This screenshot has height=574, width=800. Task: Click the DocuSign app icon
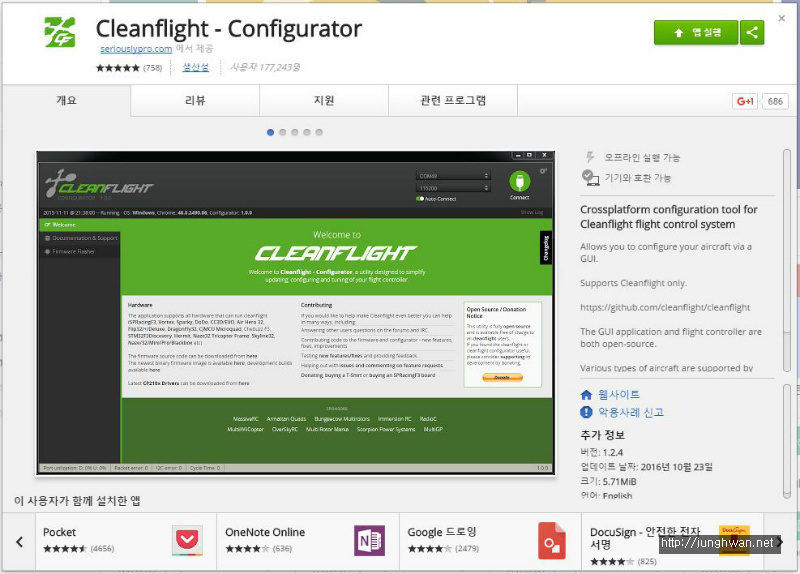[734, 540]
